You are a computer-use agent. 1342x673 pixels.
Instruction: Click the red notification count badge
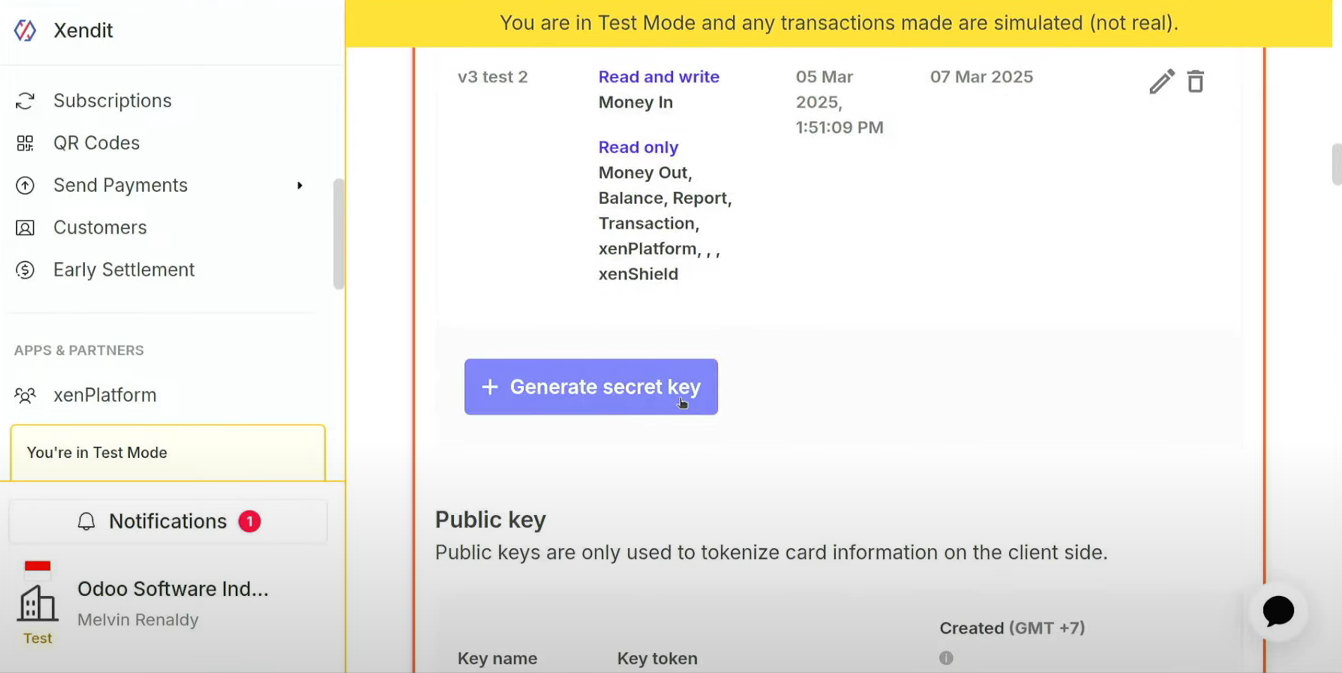pyautogui.click(x=249, y=521)
